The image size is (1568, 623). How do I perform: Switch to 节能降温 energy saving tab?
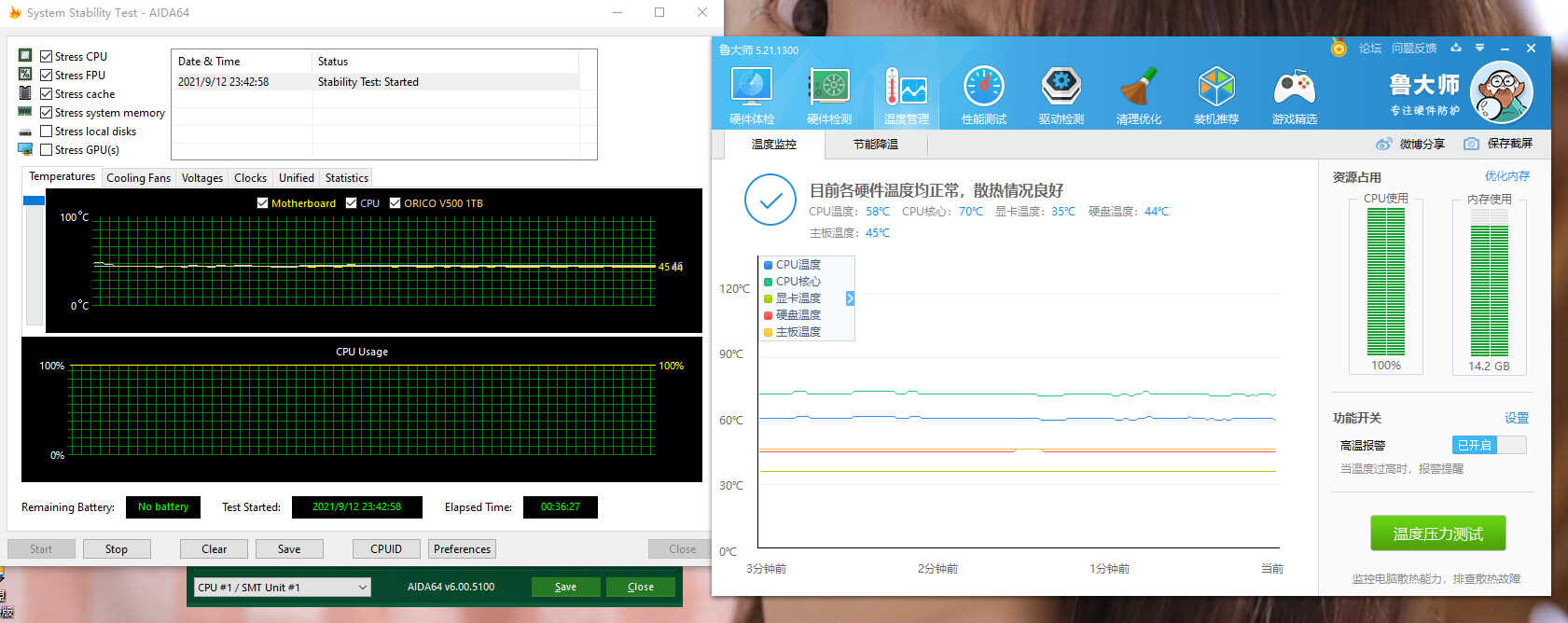876,144
